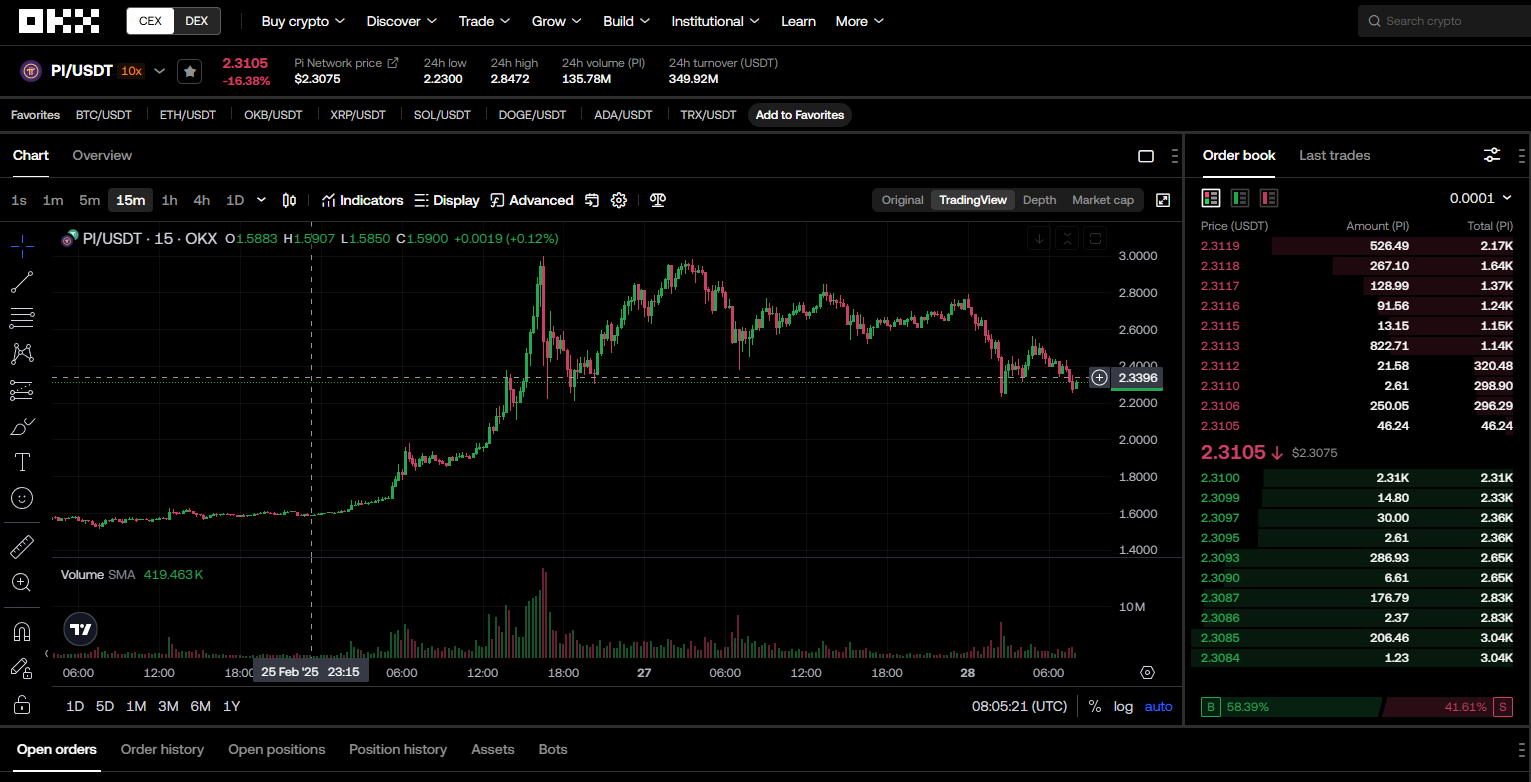1531x782 pixels.
Task: Open the Position history tab
Action: point(398,749)
